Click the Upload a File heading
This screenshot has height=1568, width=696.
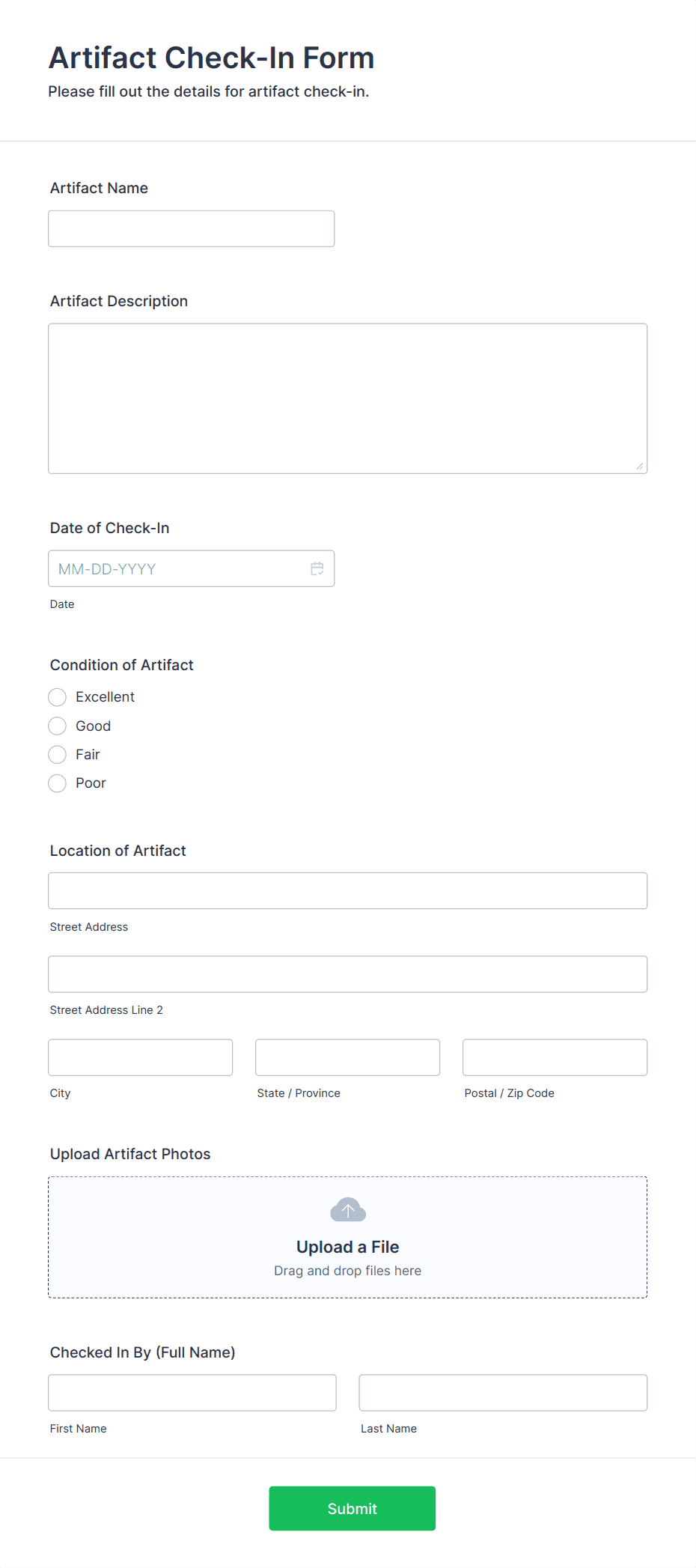click(x=348, y=1247)
